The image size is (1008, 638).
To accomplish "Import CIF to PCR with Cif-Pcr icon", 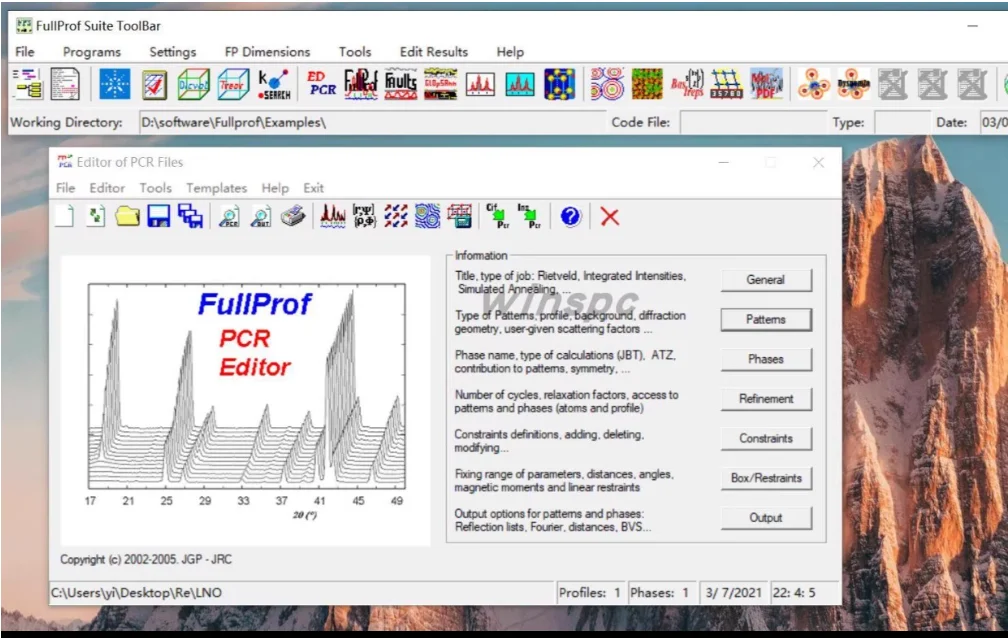I will tap(498, 216).
